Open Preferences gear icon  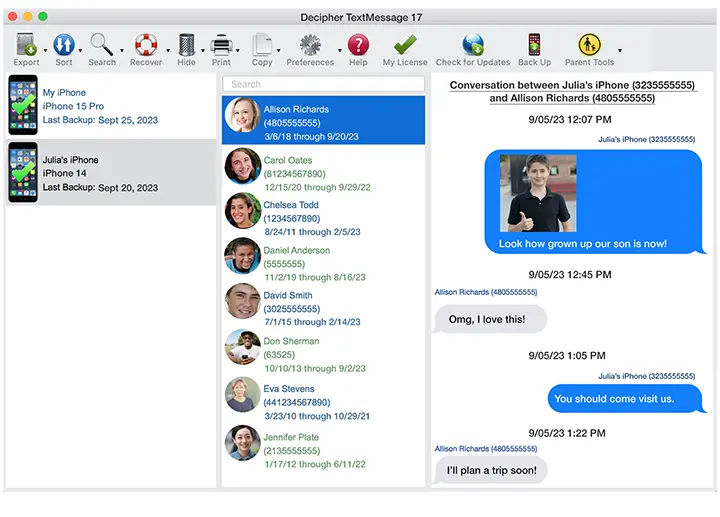310,45
